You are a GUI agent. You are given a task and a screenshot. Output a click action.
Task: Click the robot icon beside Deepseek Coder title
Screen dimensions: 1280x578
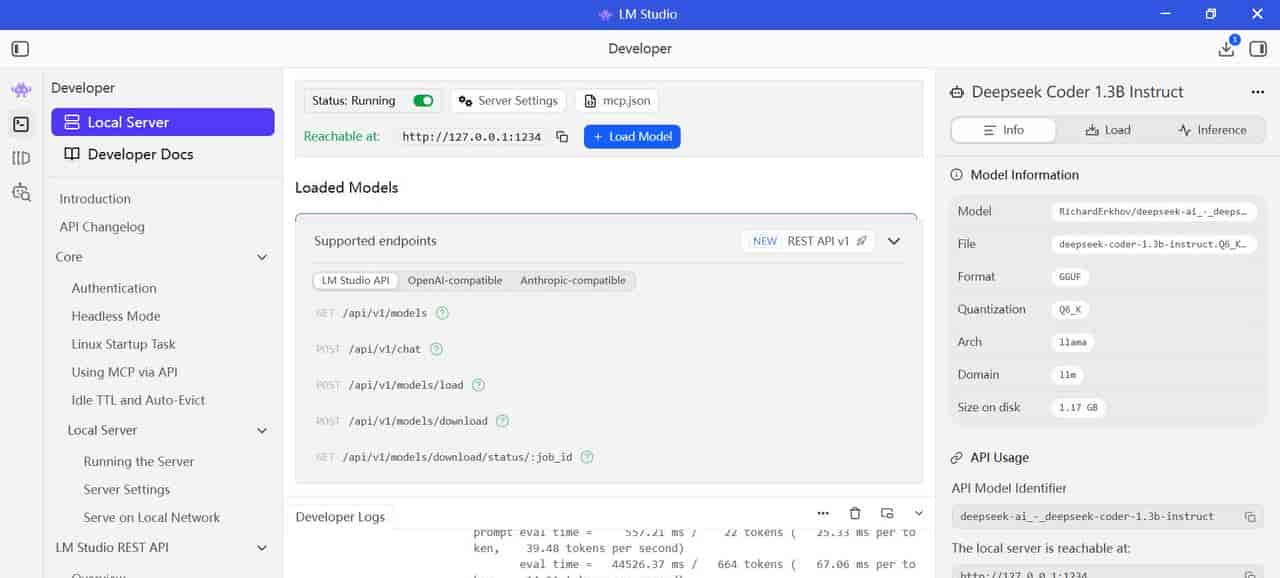(x=957, y=92)
